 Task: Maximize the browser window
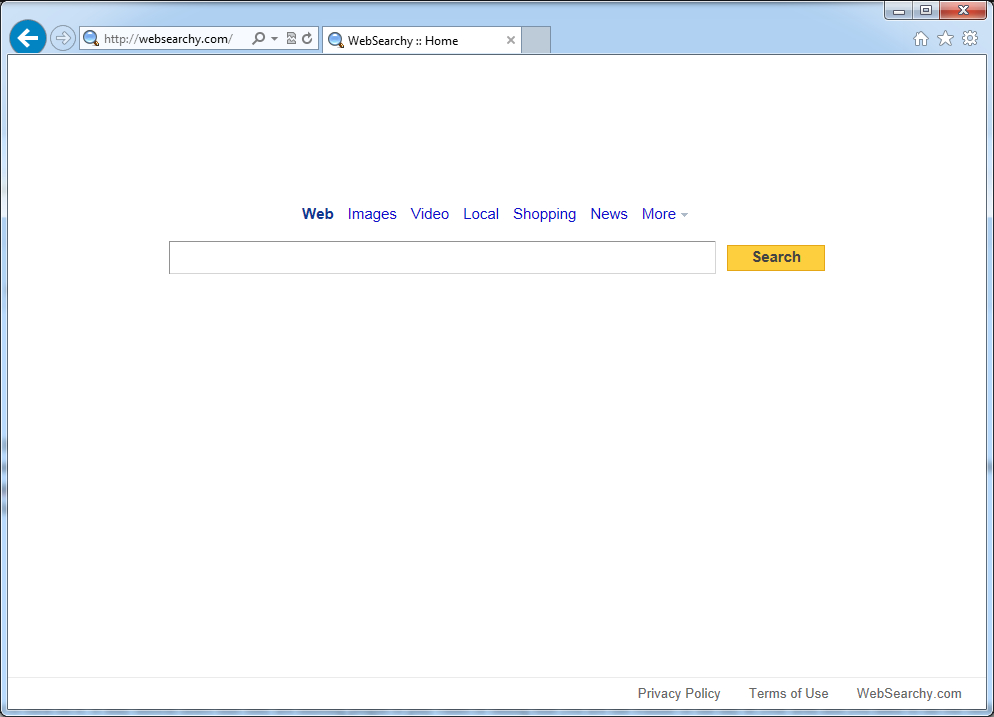[926, 11]
